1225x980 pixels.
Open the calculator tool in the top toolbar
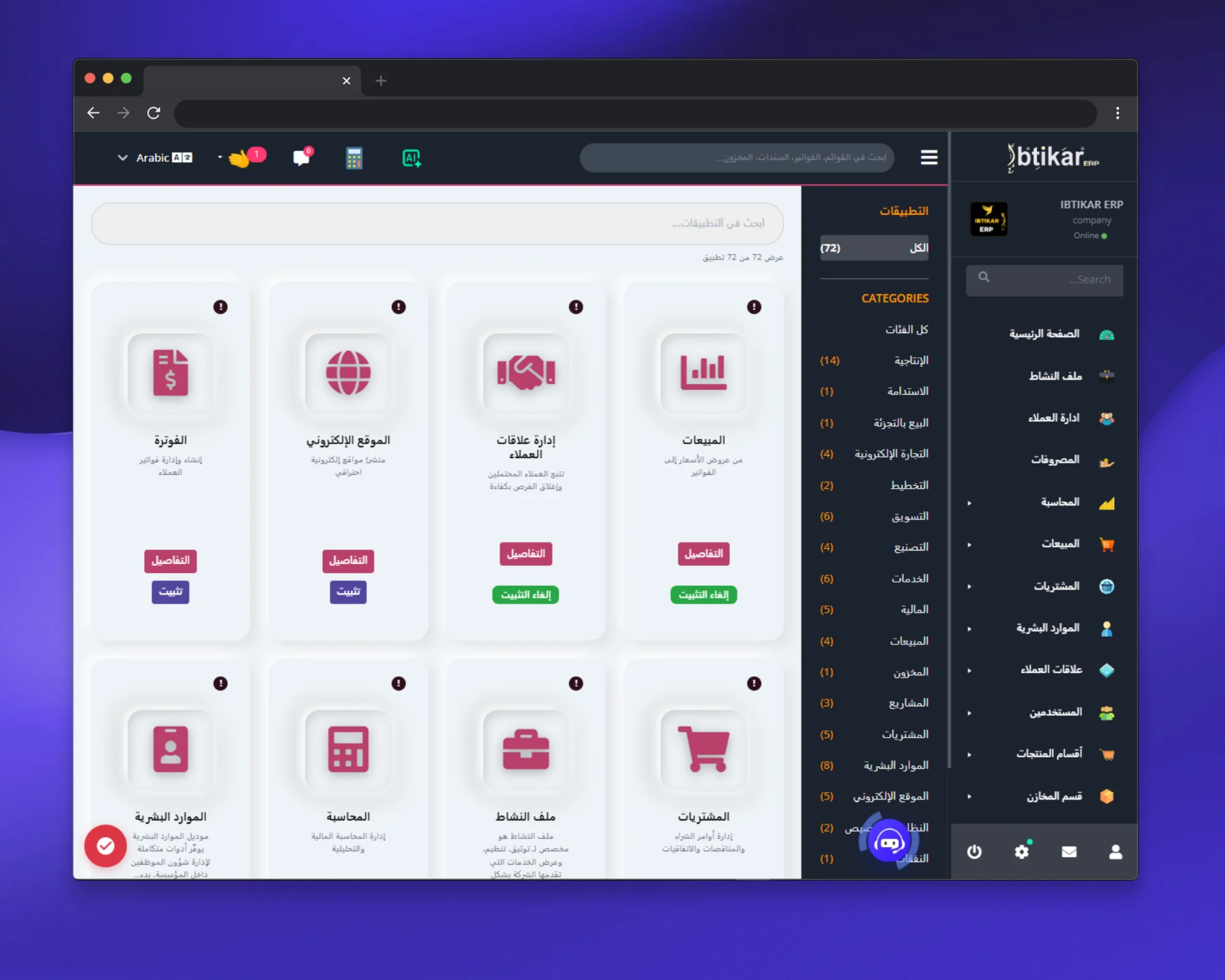point(355,158)
